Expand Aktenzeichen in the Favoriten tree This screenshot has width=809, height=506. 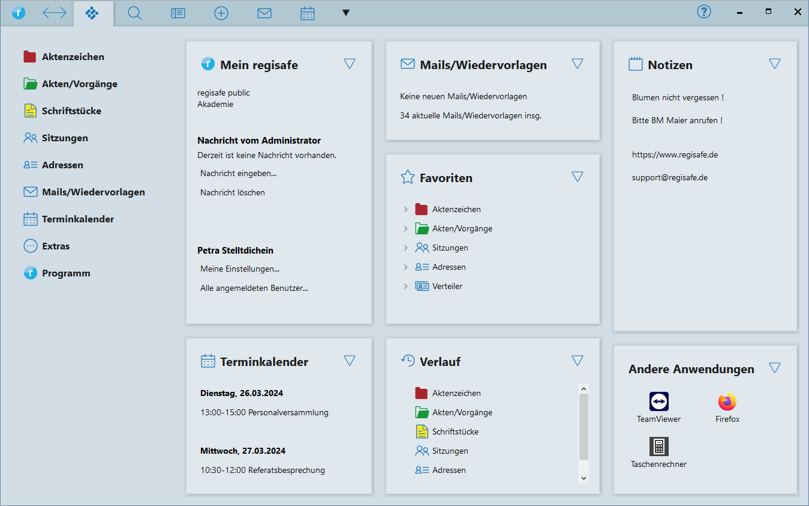[405, 210]
